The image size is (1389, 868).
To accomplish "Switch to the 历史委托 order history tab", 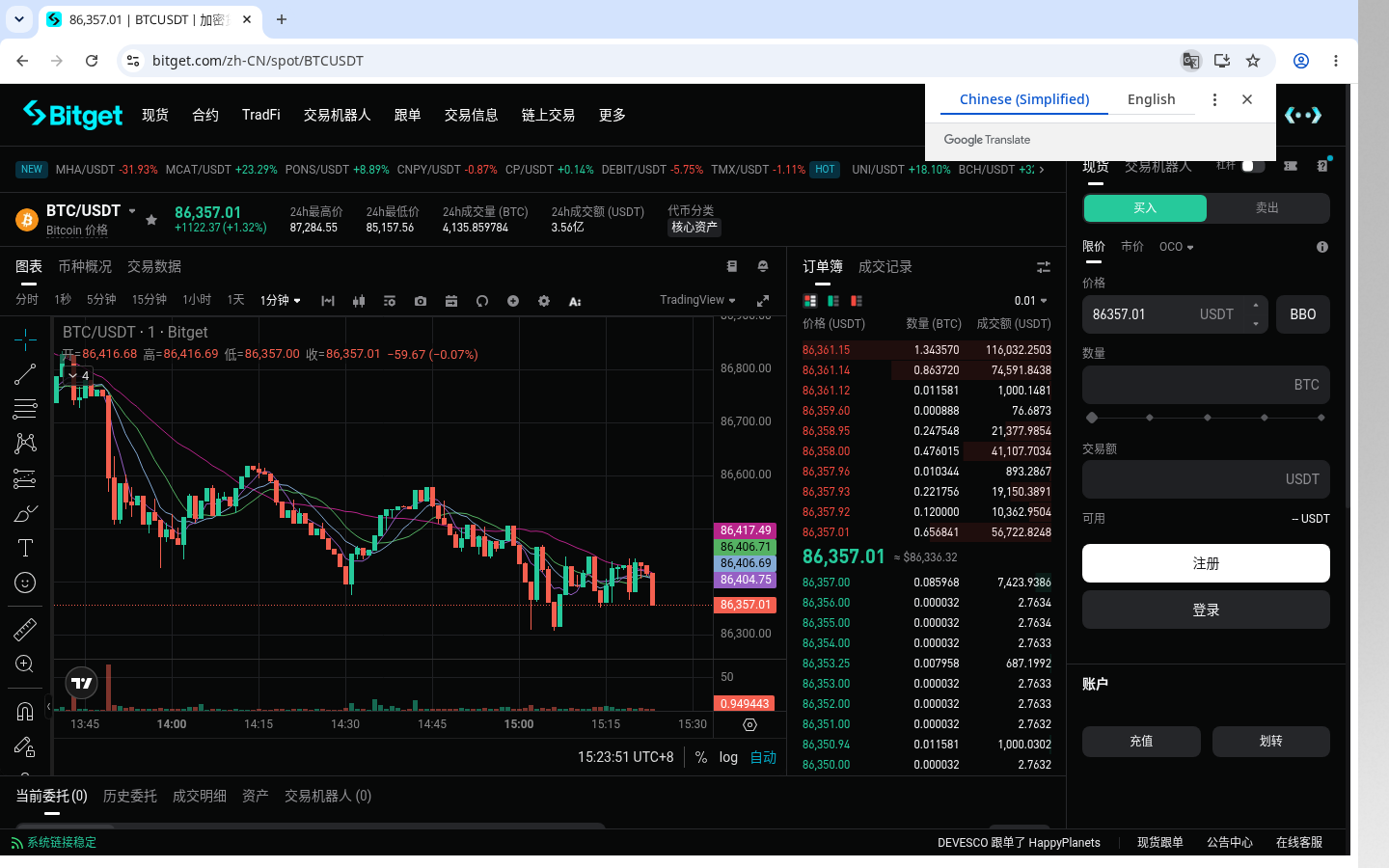I will point(130,797).
